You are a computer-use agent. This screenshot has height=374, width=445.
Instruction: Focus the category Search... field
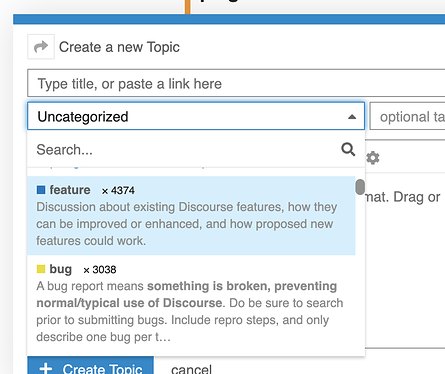pos(187,150)
